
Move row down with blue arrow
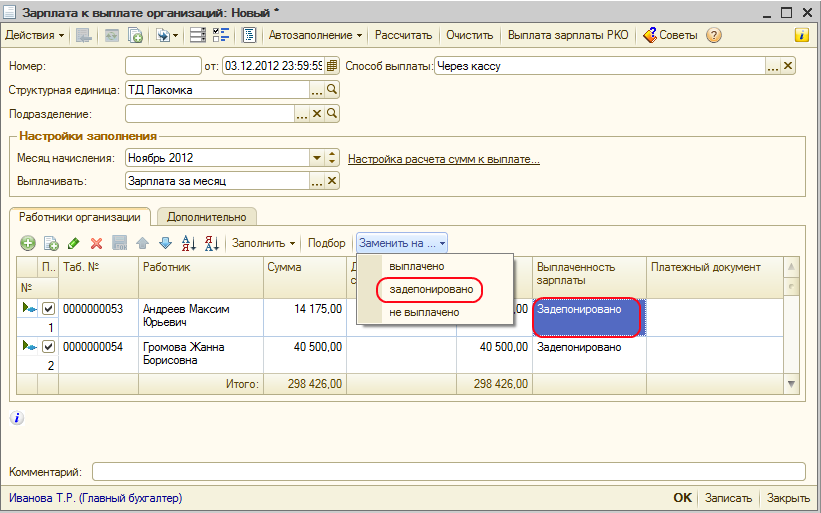(165, 243)
